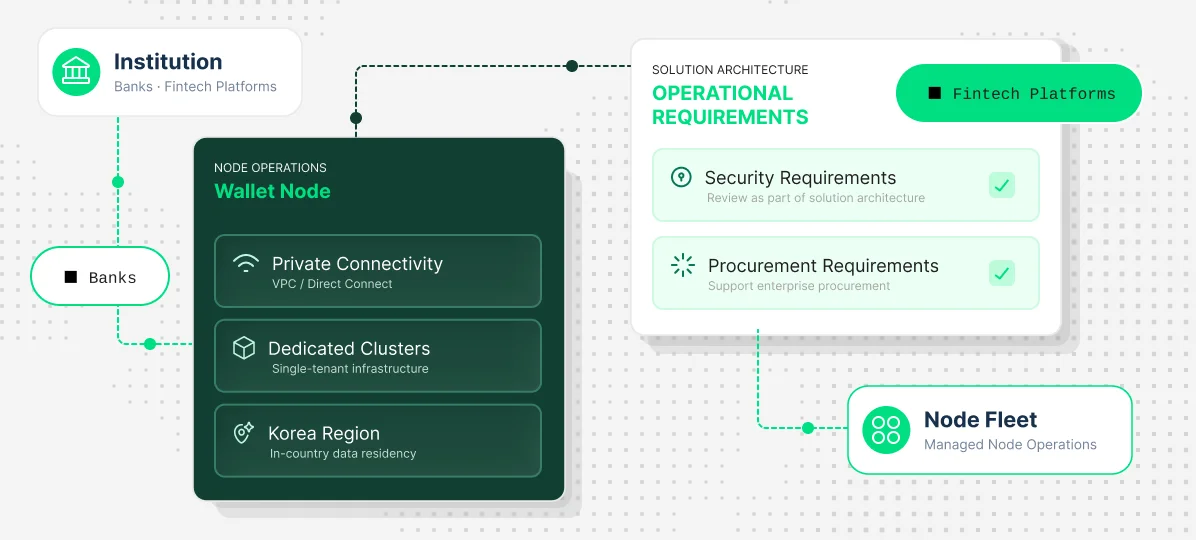Click 'Support enterprise procurement' text
Viewport: 1196px width, 540px height.
click(x=799, y=286)
